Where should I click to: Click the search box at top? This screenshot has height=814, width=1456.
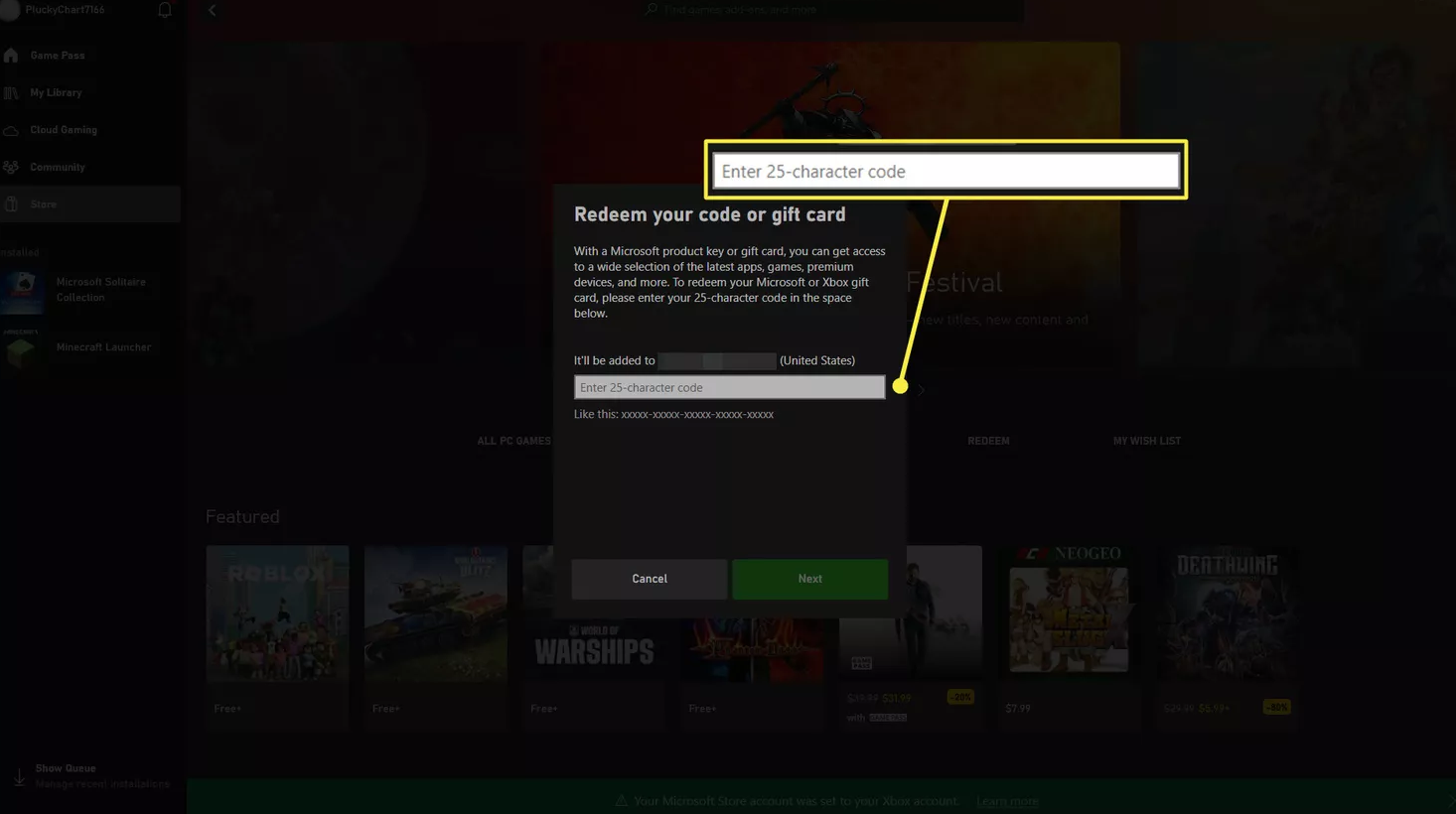tap(832, 10)
